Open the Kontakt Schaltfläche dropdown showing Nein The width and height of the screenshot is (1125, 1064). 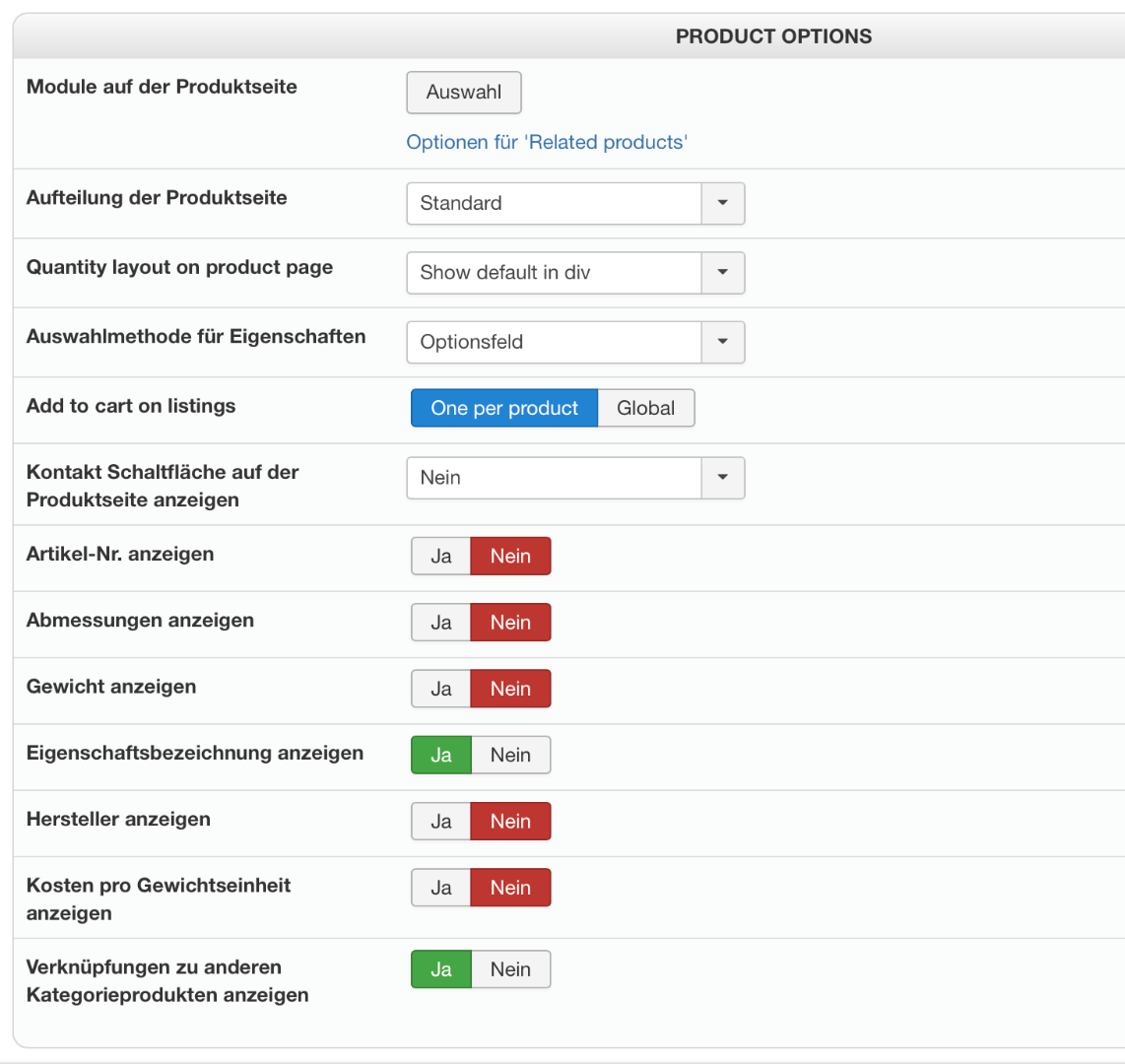pos(575,478)
